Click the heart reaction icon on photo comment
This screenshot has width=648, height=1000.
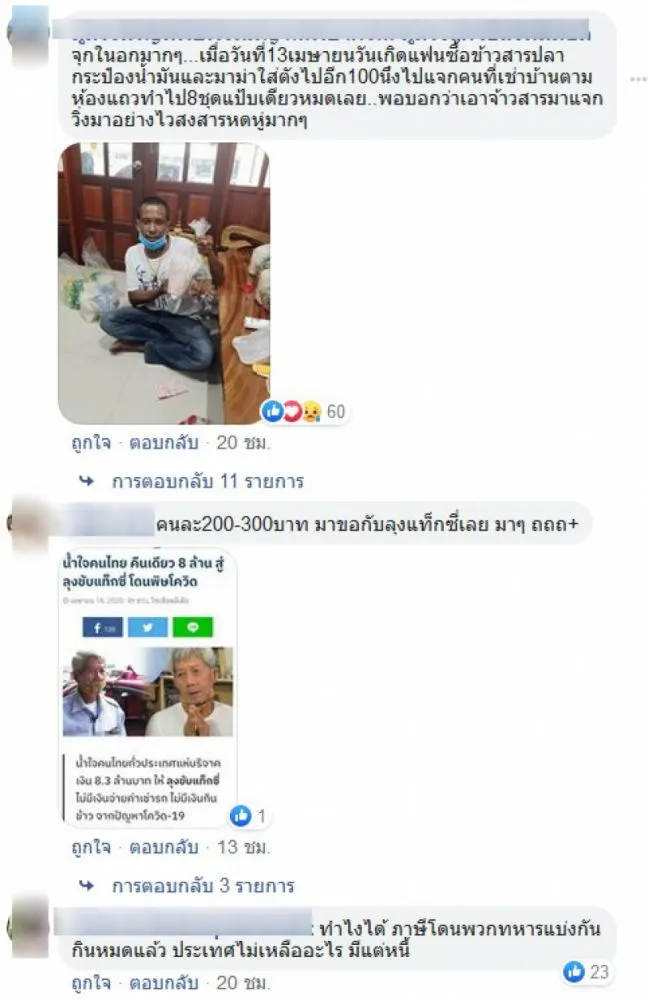pos(291,412)
